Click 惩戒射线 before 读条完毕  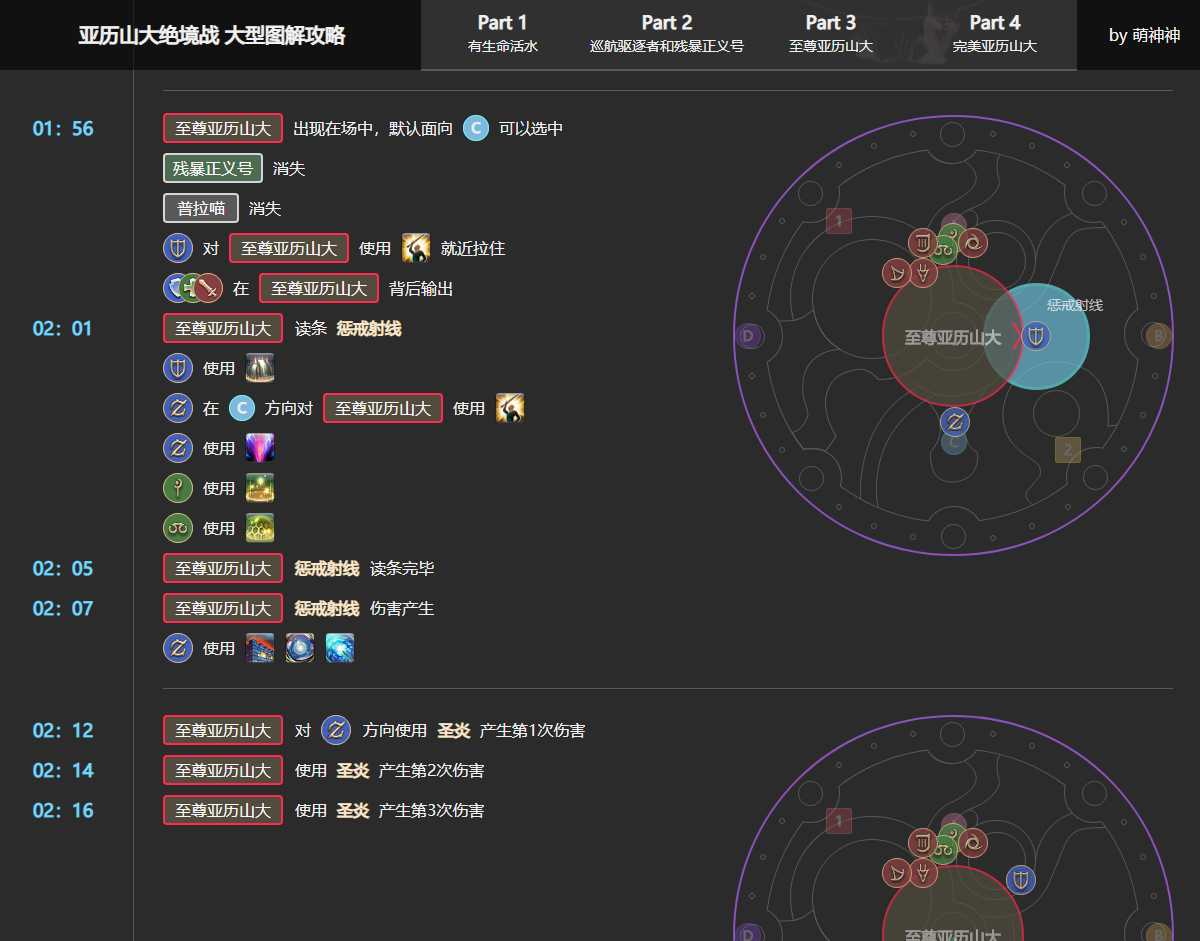327,568
